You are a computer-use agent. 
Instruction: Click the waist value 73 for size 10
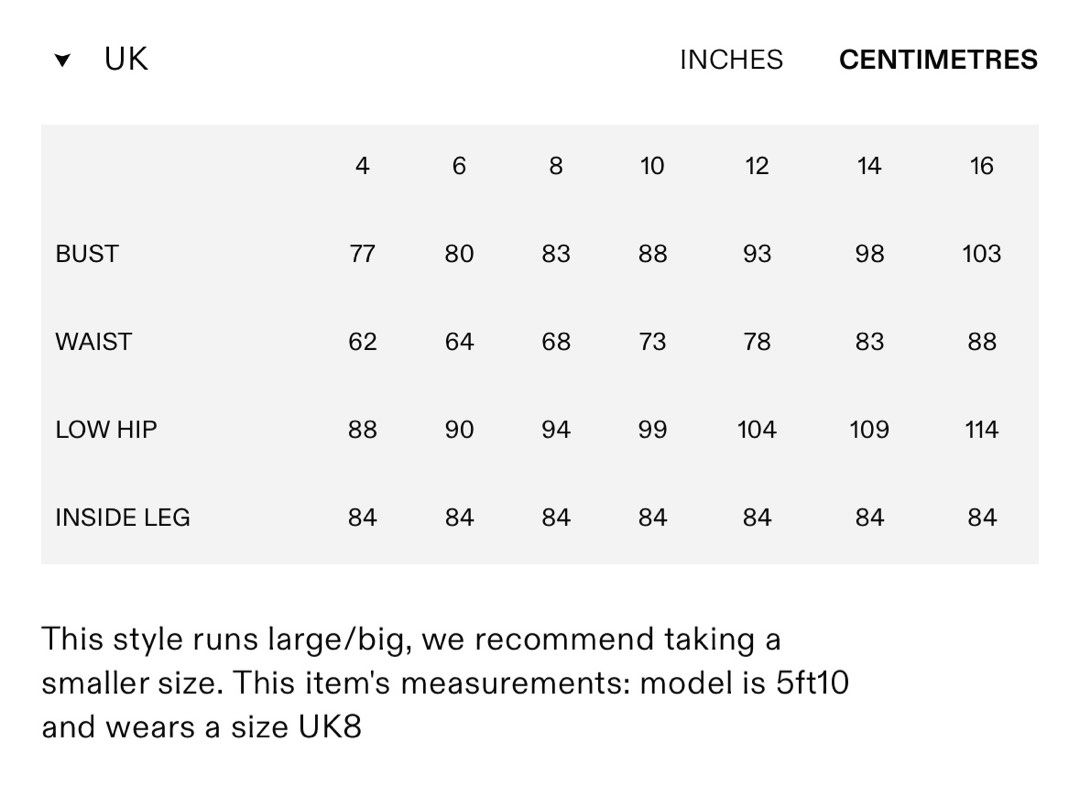coord(652,342)
